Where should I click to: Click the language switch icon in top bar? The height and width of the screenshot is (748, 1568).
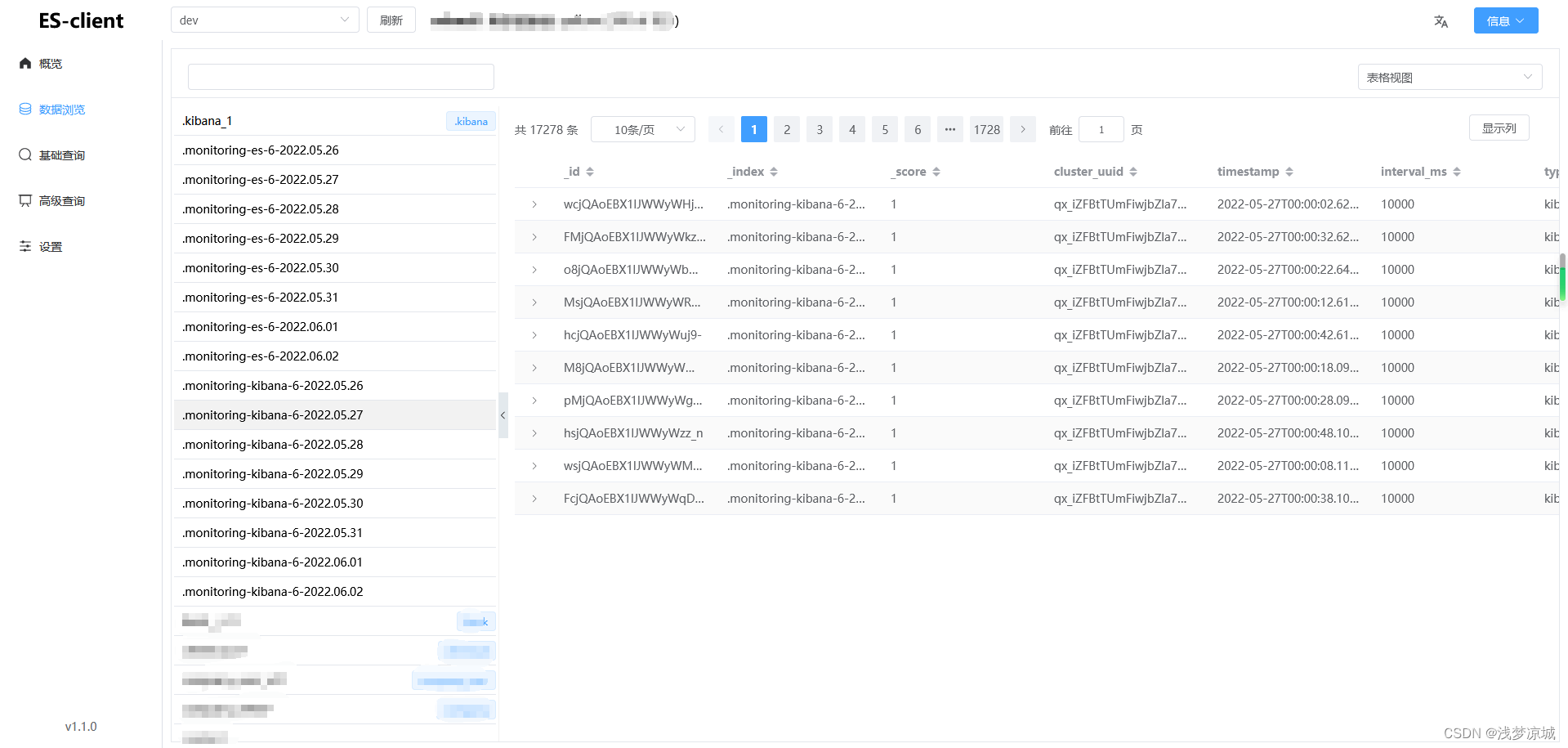click(1441, 20)
